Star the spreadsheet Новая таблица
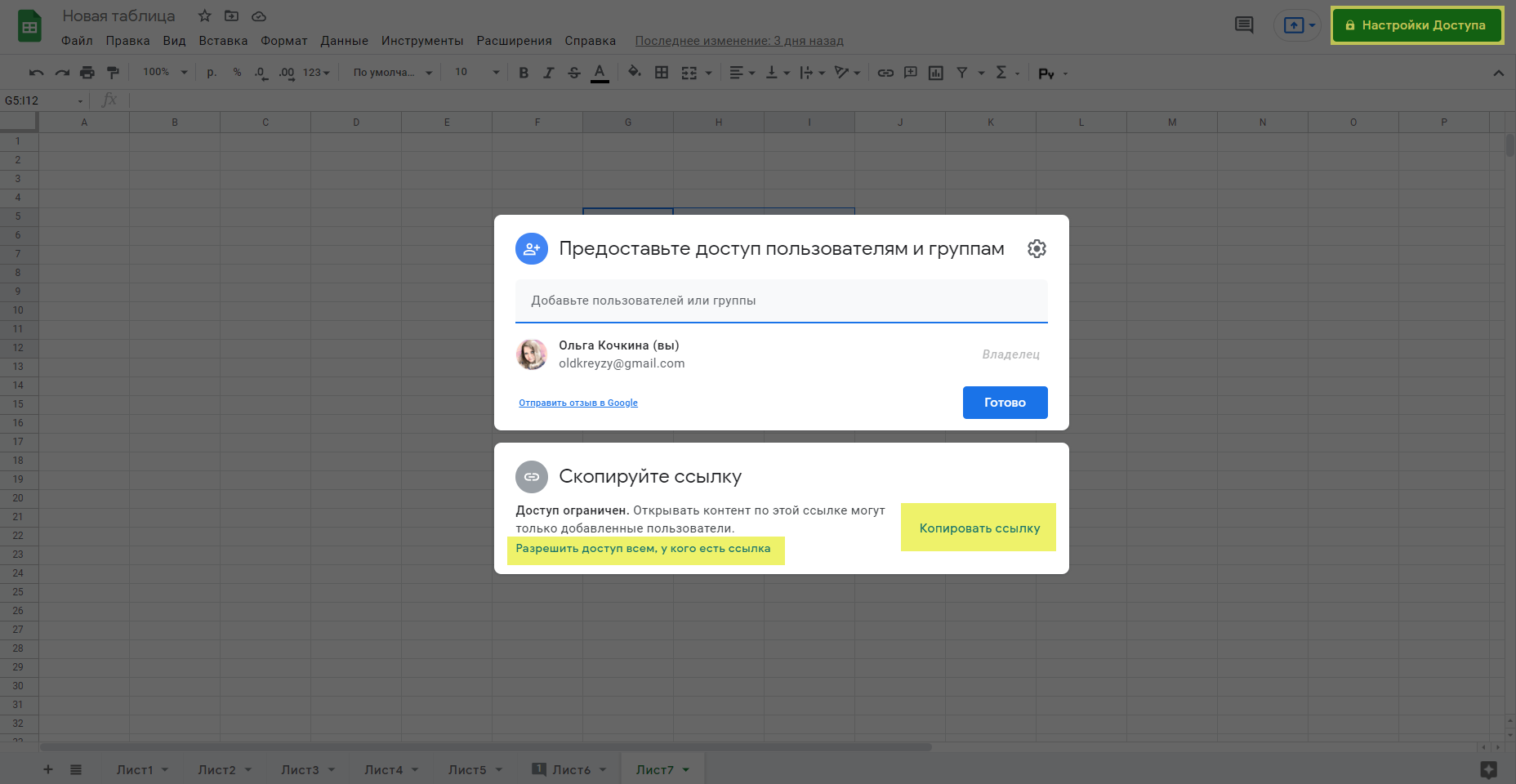The width and height of the screenshot is (1516, 784). point(204,16)
